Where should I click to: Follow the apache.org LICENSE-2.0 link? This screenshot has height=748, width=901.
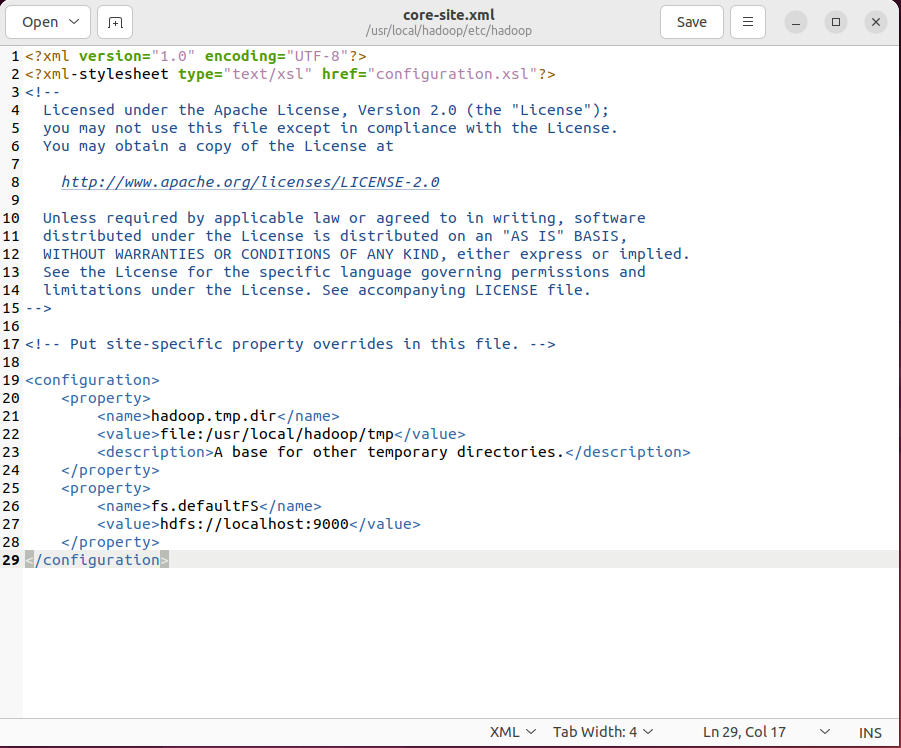[251, 182]
